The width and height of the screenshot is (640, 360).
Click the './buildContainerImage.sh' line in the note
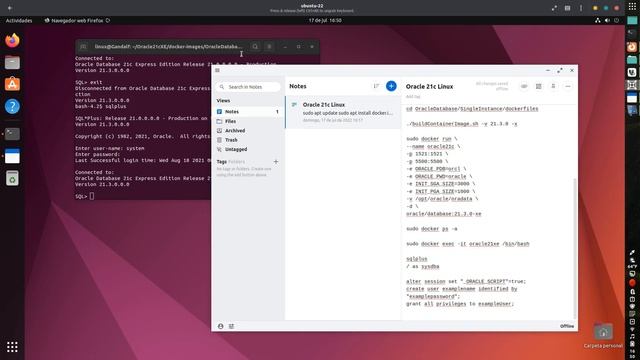462,124
